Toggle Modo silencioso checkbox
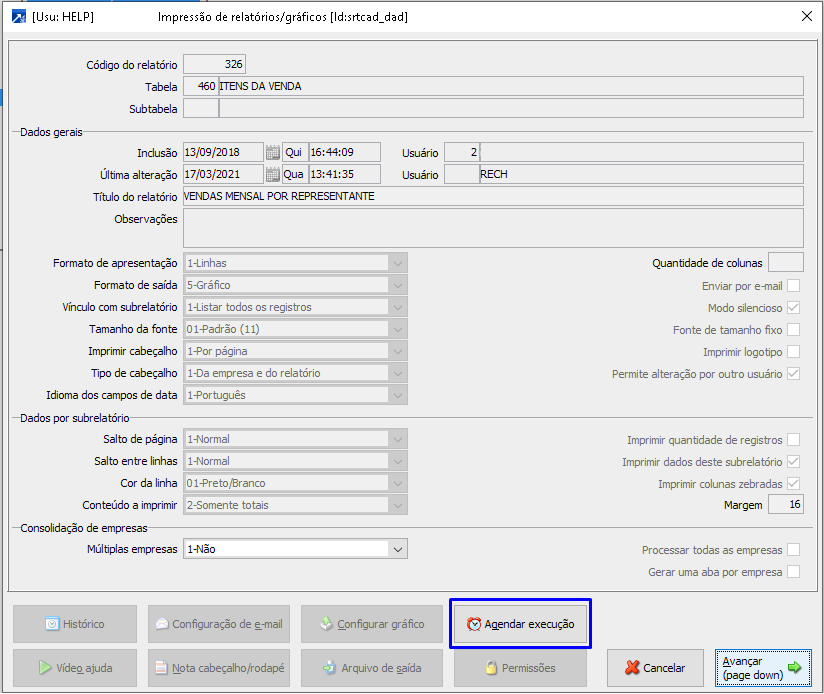This screenshot has height=694, width=824. click(x=794, y=308)
